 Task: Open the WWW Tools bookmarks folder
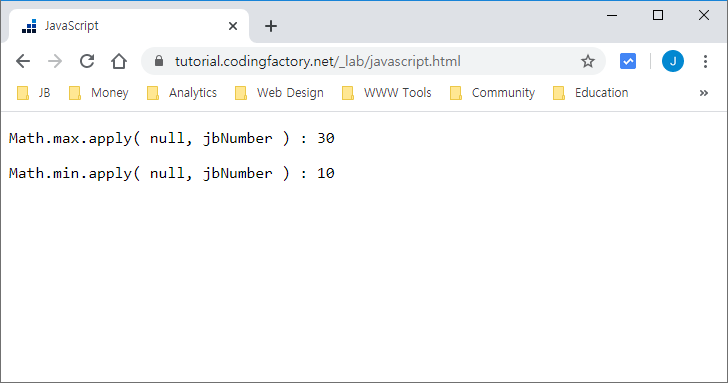[386, 93]
